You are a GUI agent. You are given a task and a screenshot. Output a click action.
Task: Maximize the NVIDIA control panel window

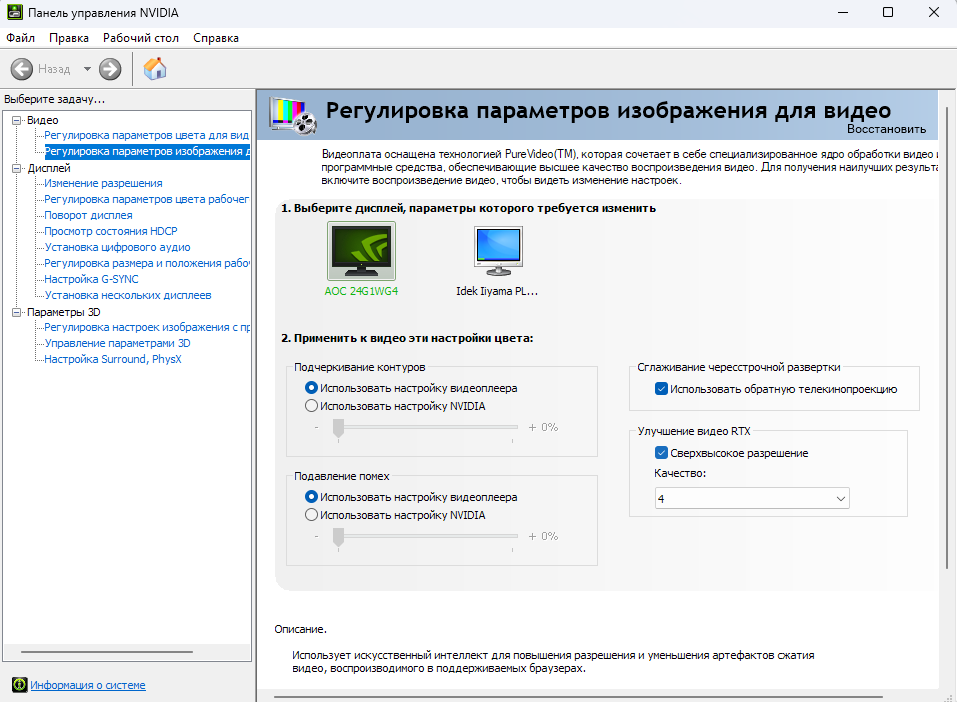pos(888,12)
